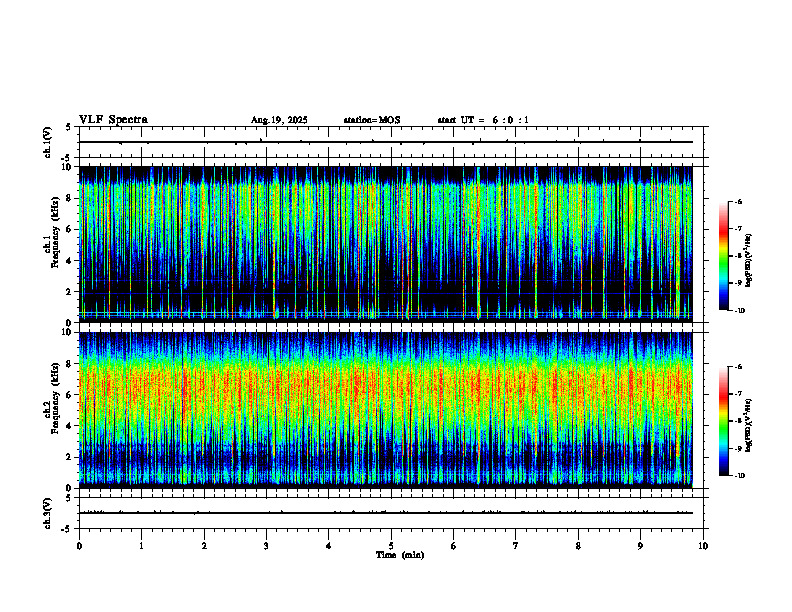Viewport: 792px width, 612px height.
Task: Select the "Aug.19, 2025" date text
Action: pyautogui.click(x=279, y=120)
